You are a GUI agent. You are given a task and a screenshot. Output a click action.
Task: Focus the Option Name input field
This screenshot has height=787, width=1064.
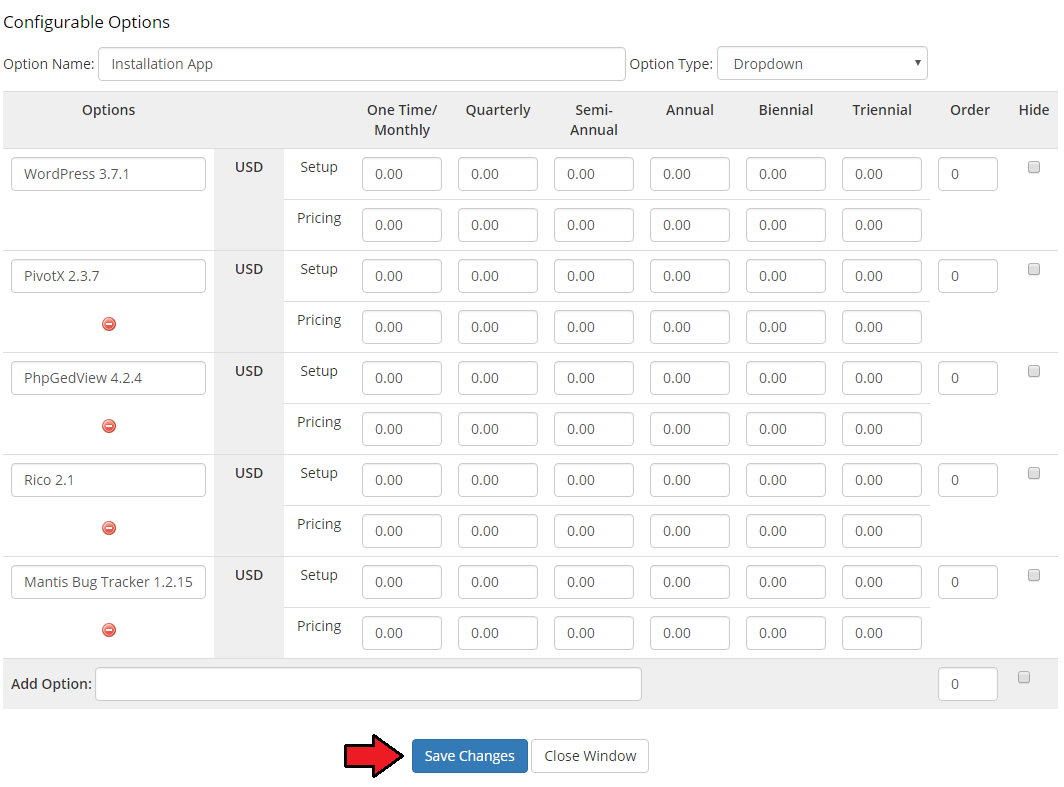pos(362,64)
